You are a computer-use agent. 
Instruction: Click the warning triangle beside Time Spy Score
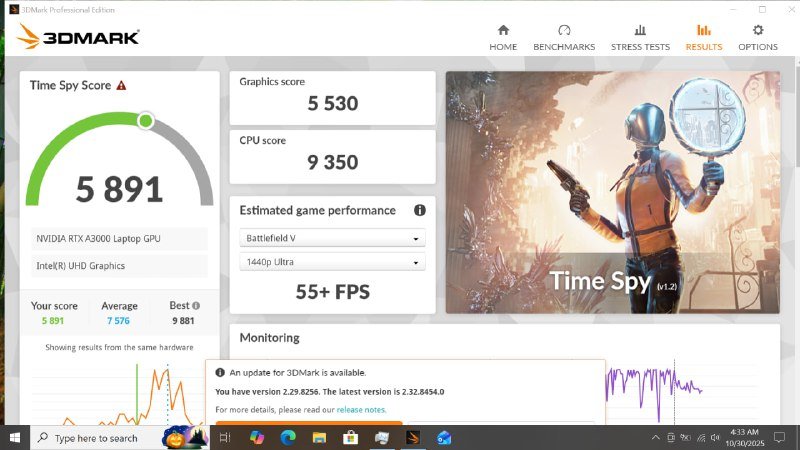coord(121,85)
